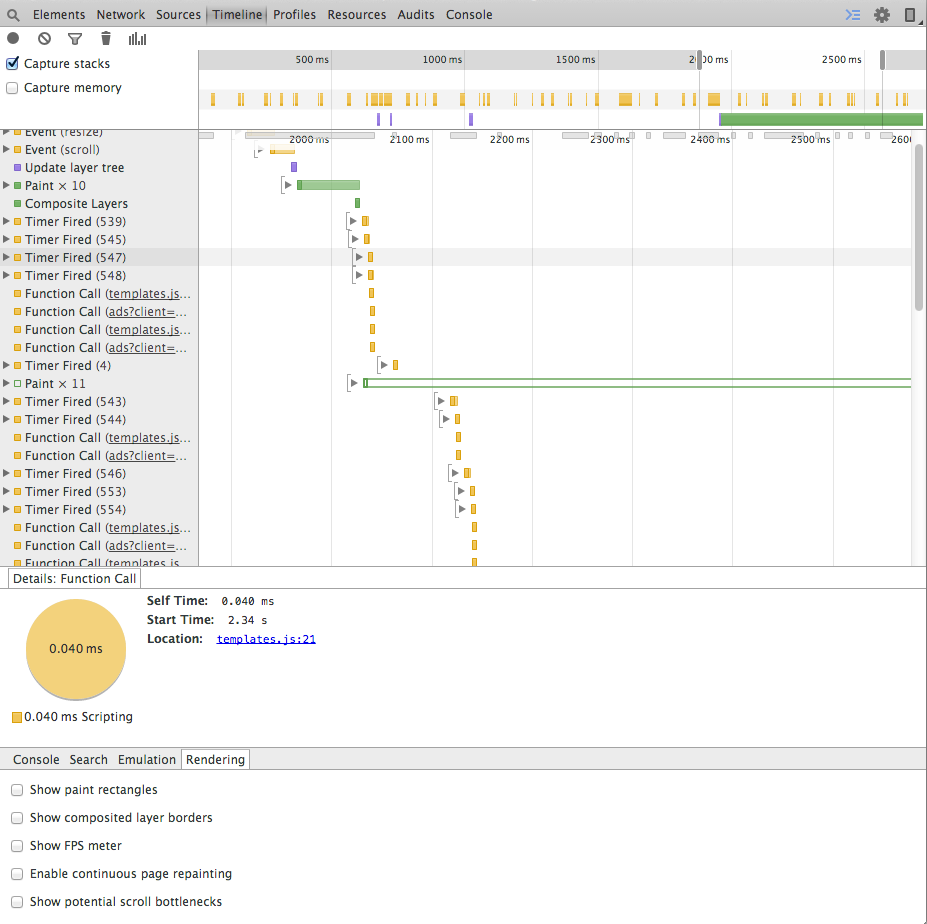The height and width of the screenshot is (924, 927).
Task: Open the templates.js:21 location link
Action: click(x=266, y=639)
